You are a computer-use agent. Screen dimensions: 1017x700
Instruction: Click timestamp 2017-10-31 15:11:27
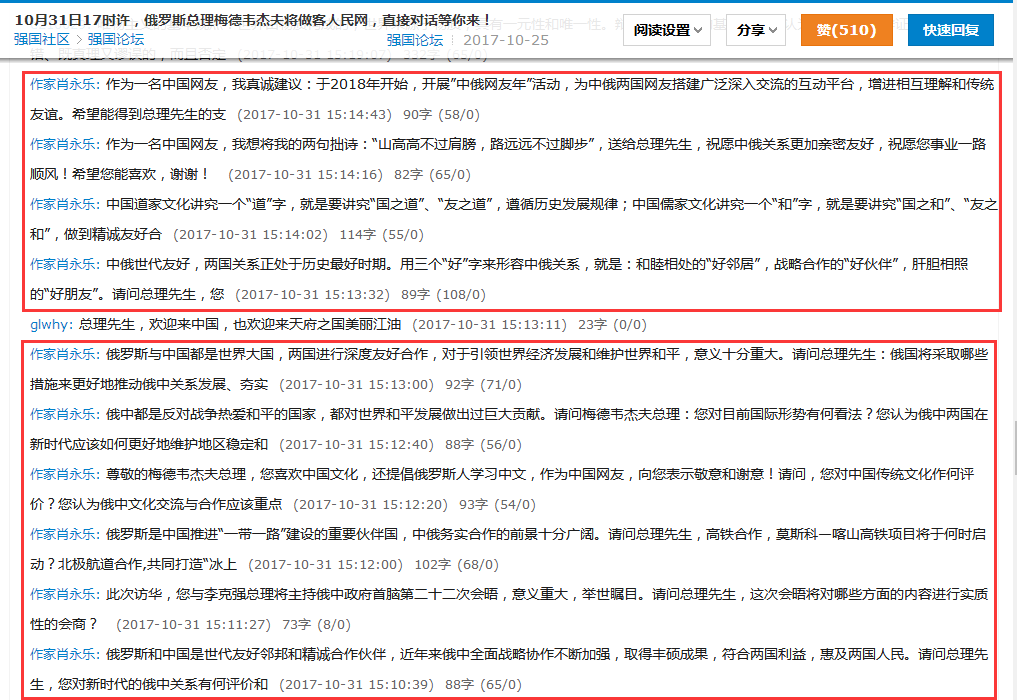193,625
